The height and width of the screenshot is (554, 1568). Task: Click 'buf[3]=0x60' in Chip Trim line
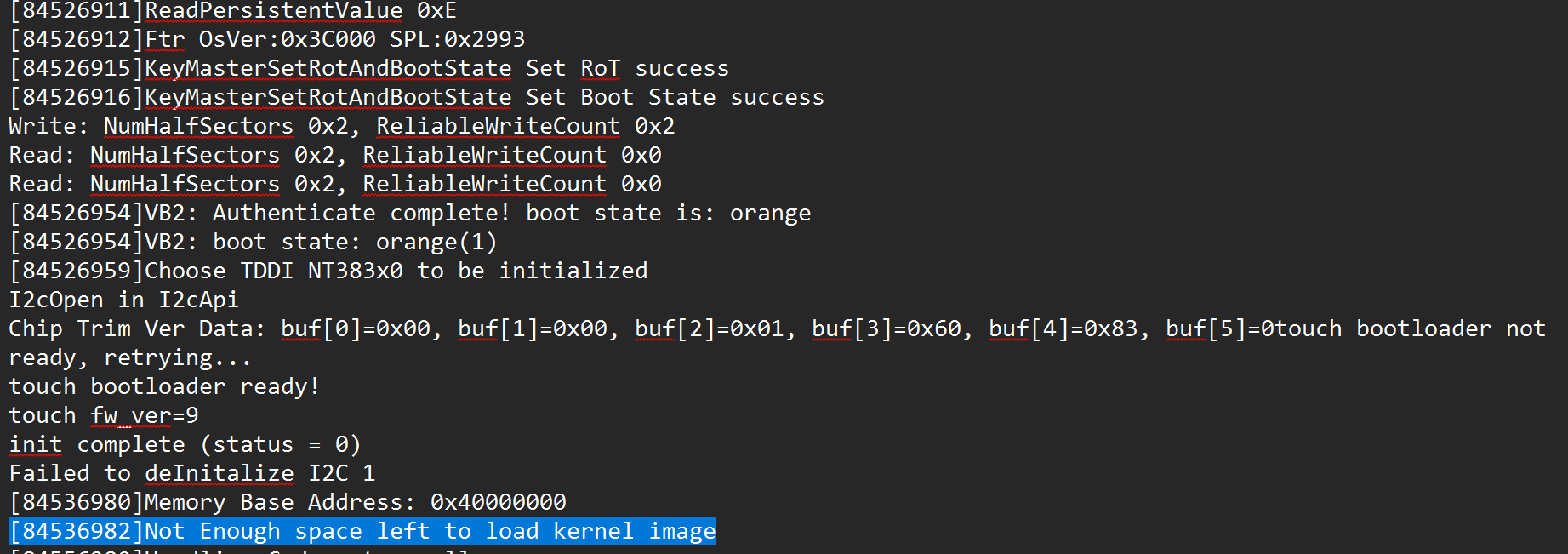(x=887, y=329)
